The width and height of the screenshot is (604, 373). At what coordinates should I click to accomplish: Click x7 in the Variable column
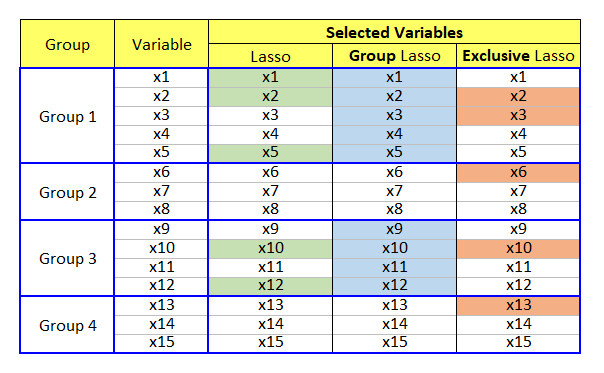(x=161, y=192)
